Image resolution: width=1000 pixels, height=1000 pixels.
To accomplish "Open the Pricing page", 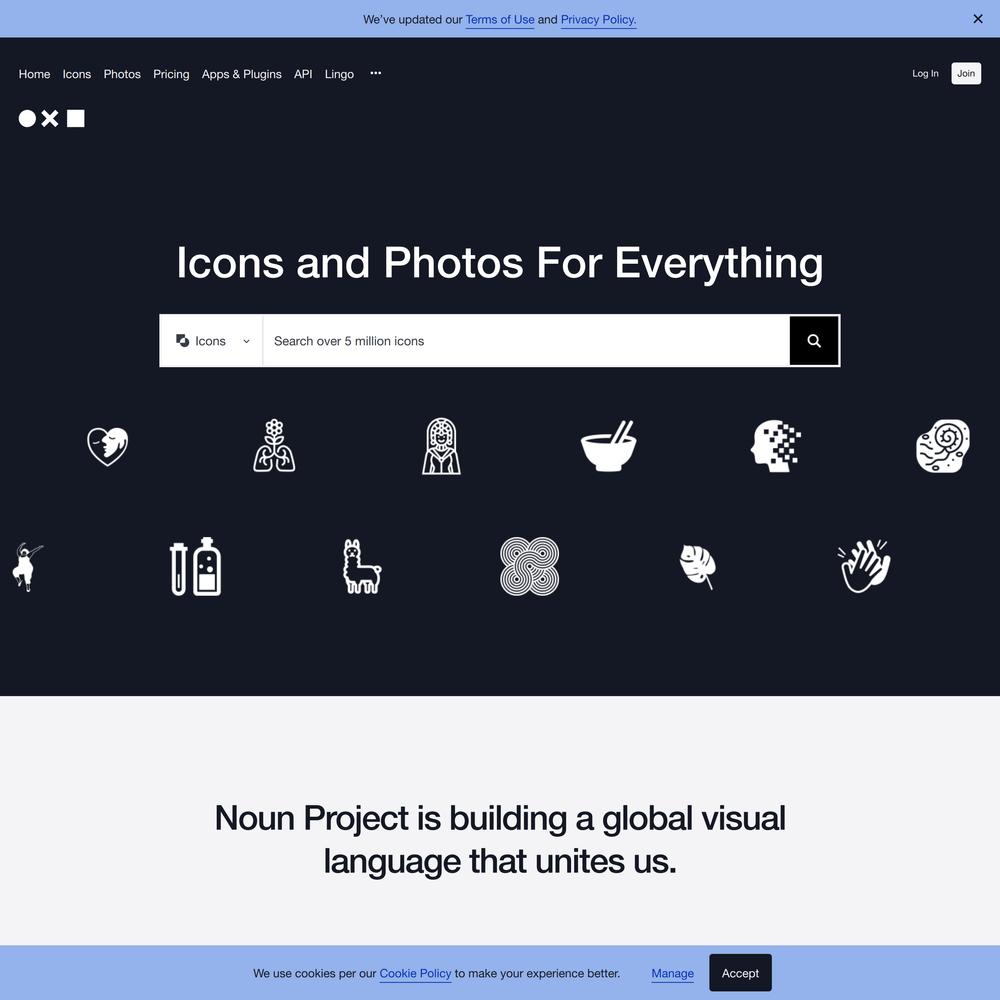I will point(171,74).
